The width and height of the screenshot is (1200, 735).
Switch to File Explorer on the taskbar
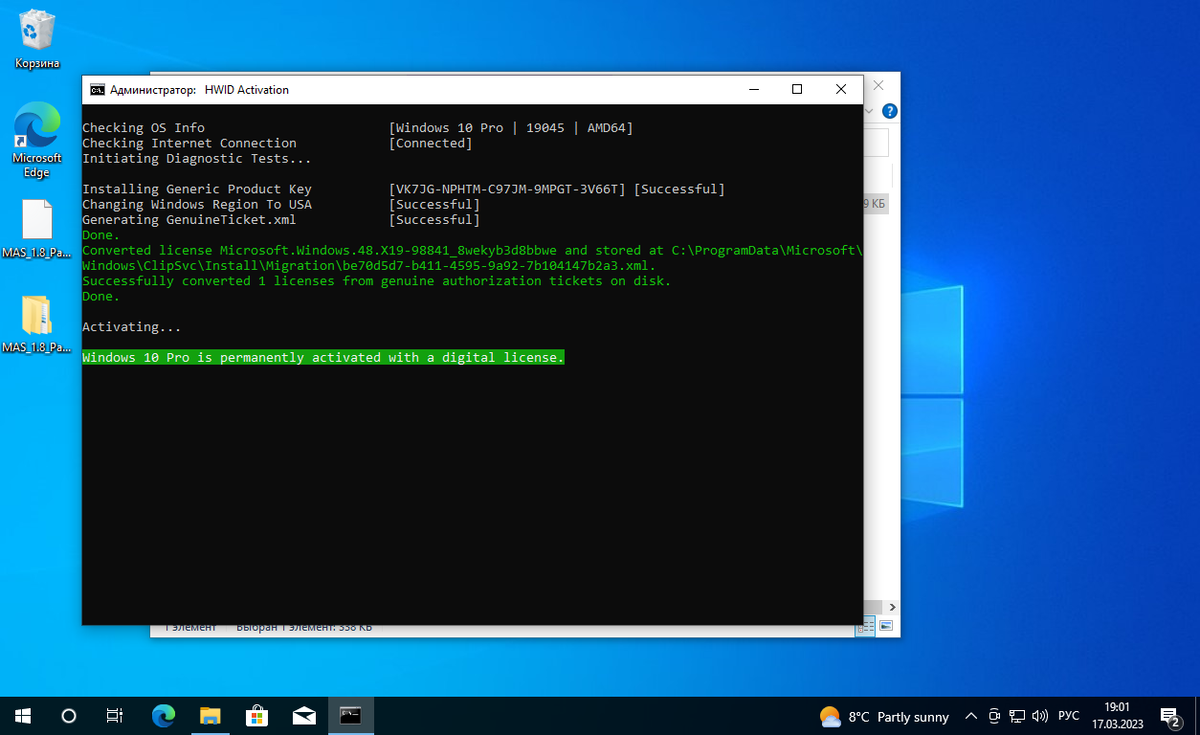(x=210, y=716)
